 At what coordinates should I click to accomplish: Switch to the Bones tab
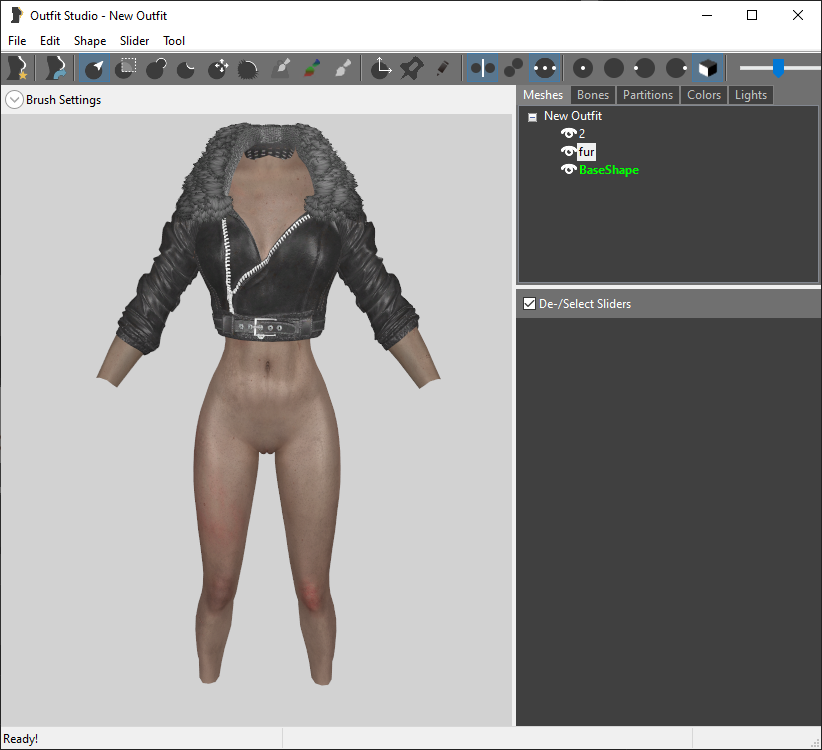593,95
